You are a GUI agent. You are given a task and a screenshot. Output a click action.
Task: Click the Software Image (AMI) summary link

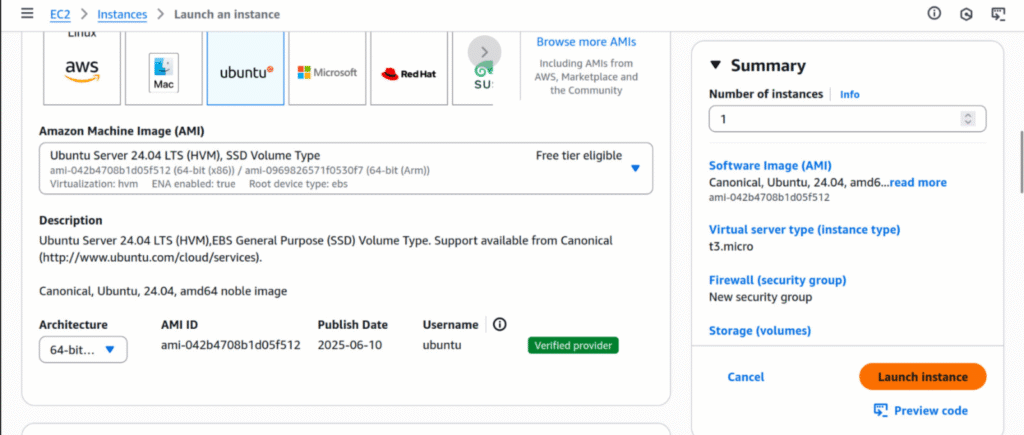tap(771, 165)
